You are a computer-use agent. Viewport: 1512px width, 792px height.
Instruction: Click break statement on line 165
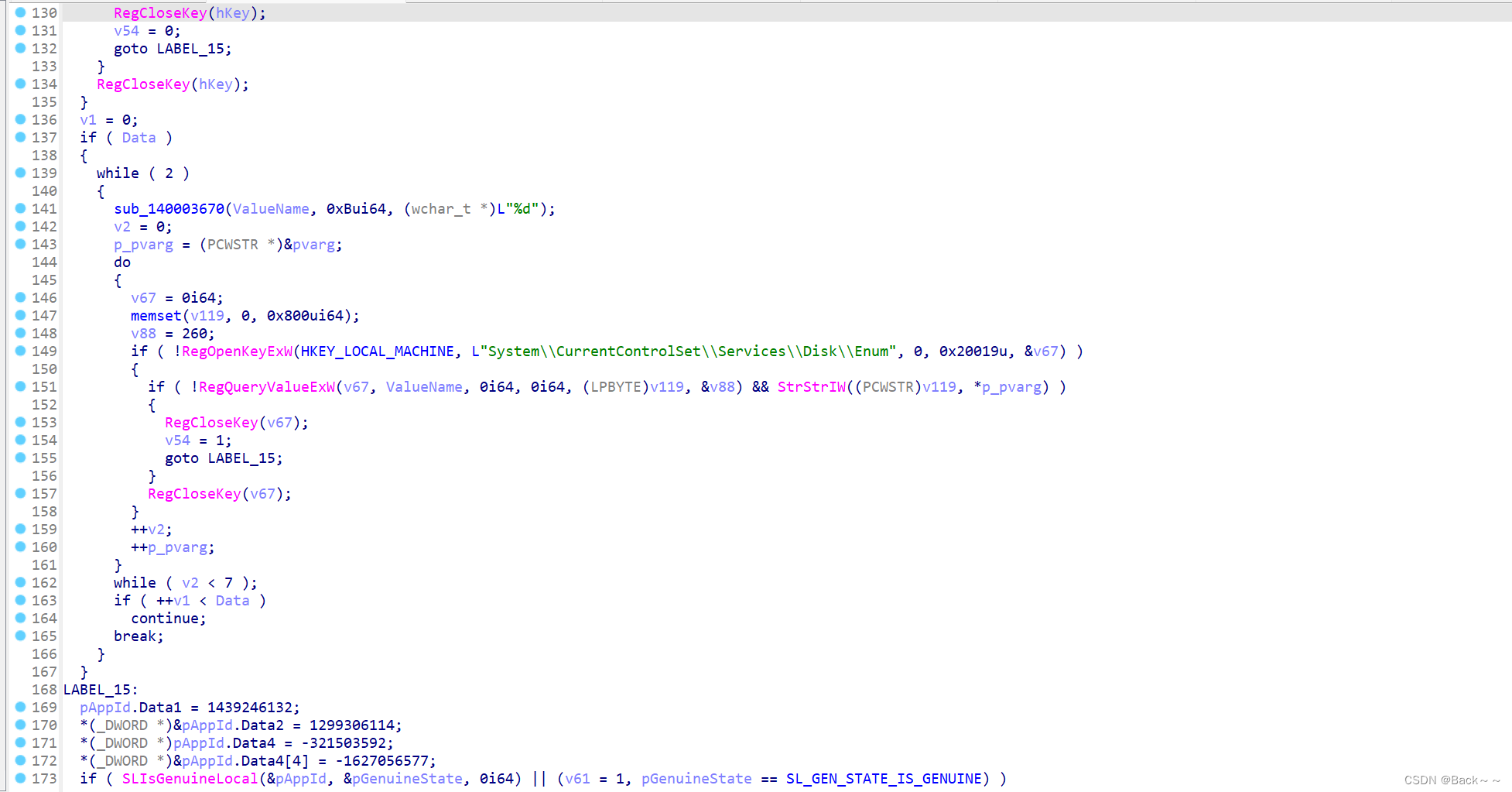point(139,636)
